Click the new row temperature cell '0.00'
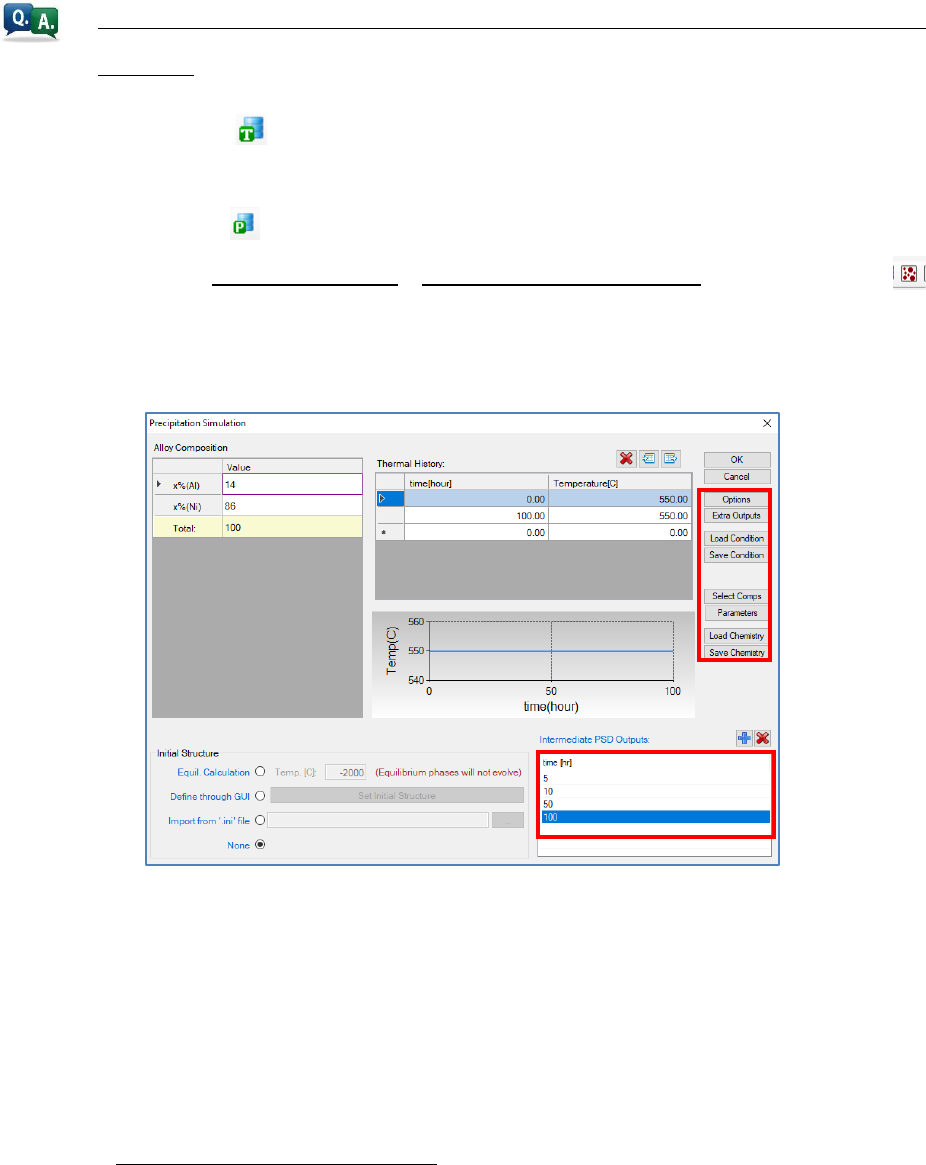926x1165 pixels. point(620,532)
